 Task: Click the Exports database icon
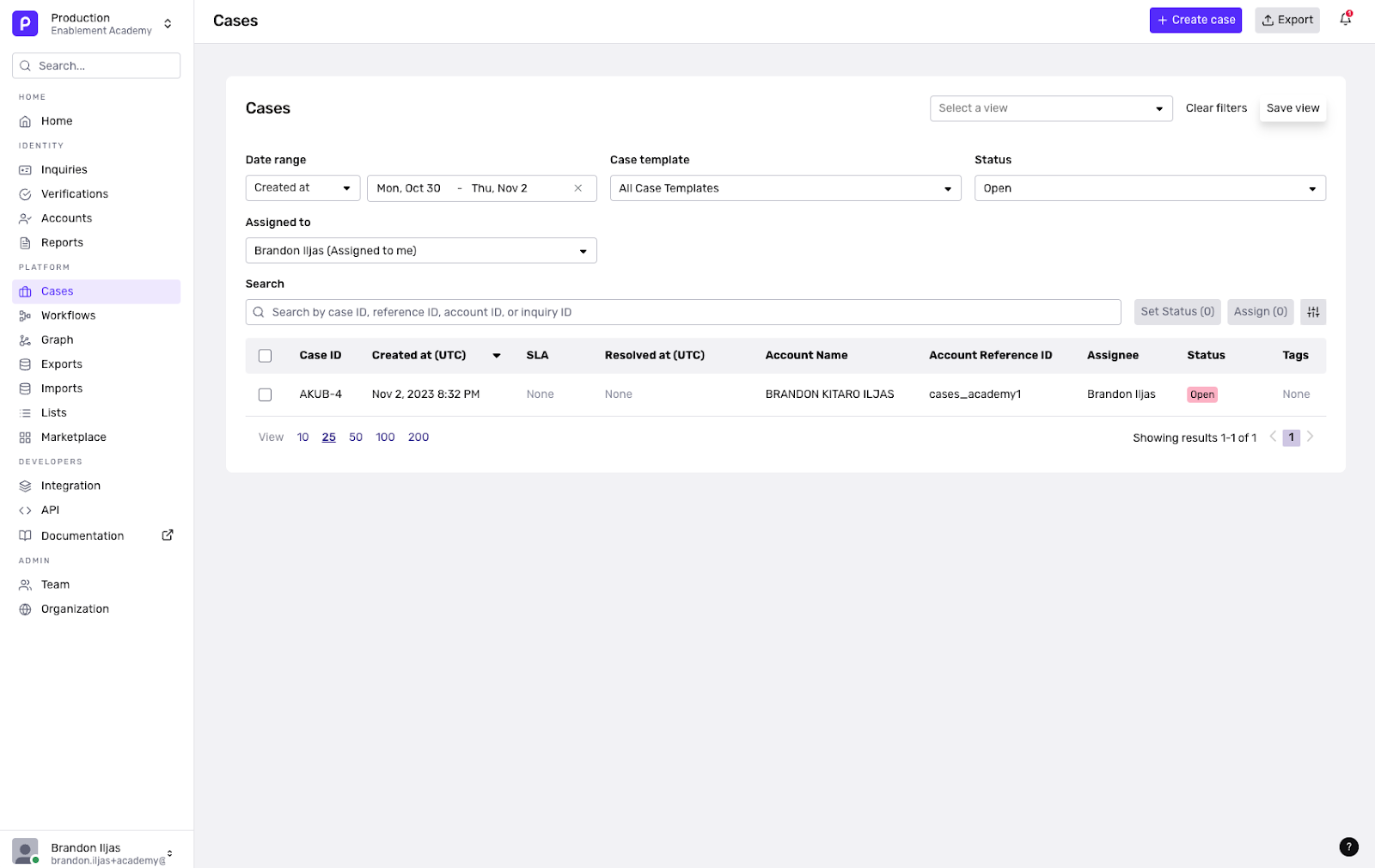tap(25, 364)
